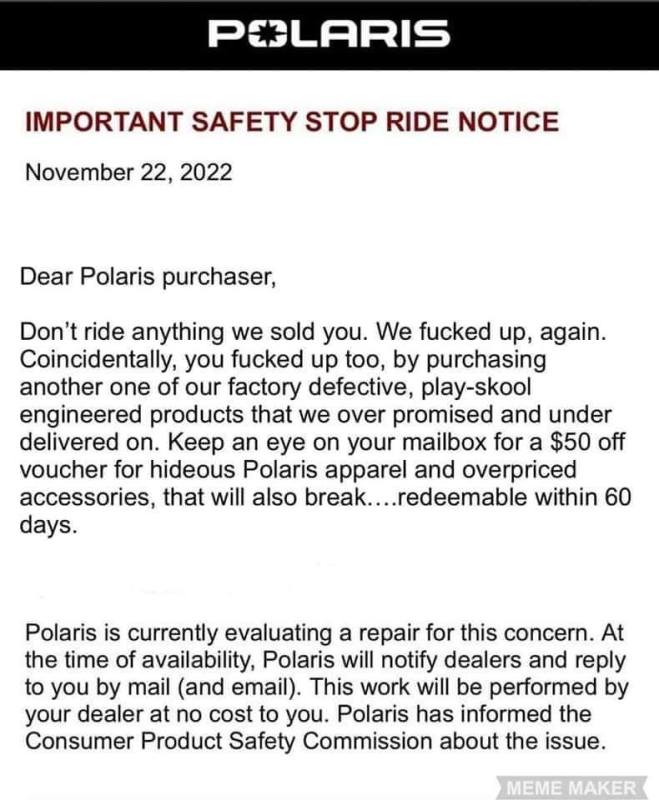Click the "hideous Polaris apparel" phrase
The width and height of the screenshot is (659, 800).
[278, 469]
